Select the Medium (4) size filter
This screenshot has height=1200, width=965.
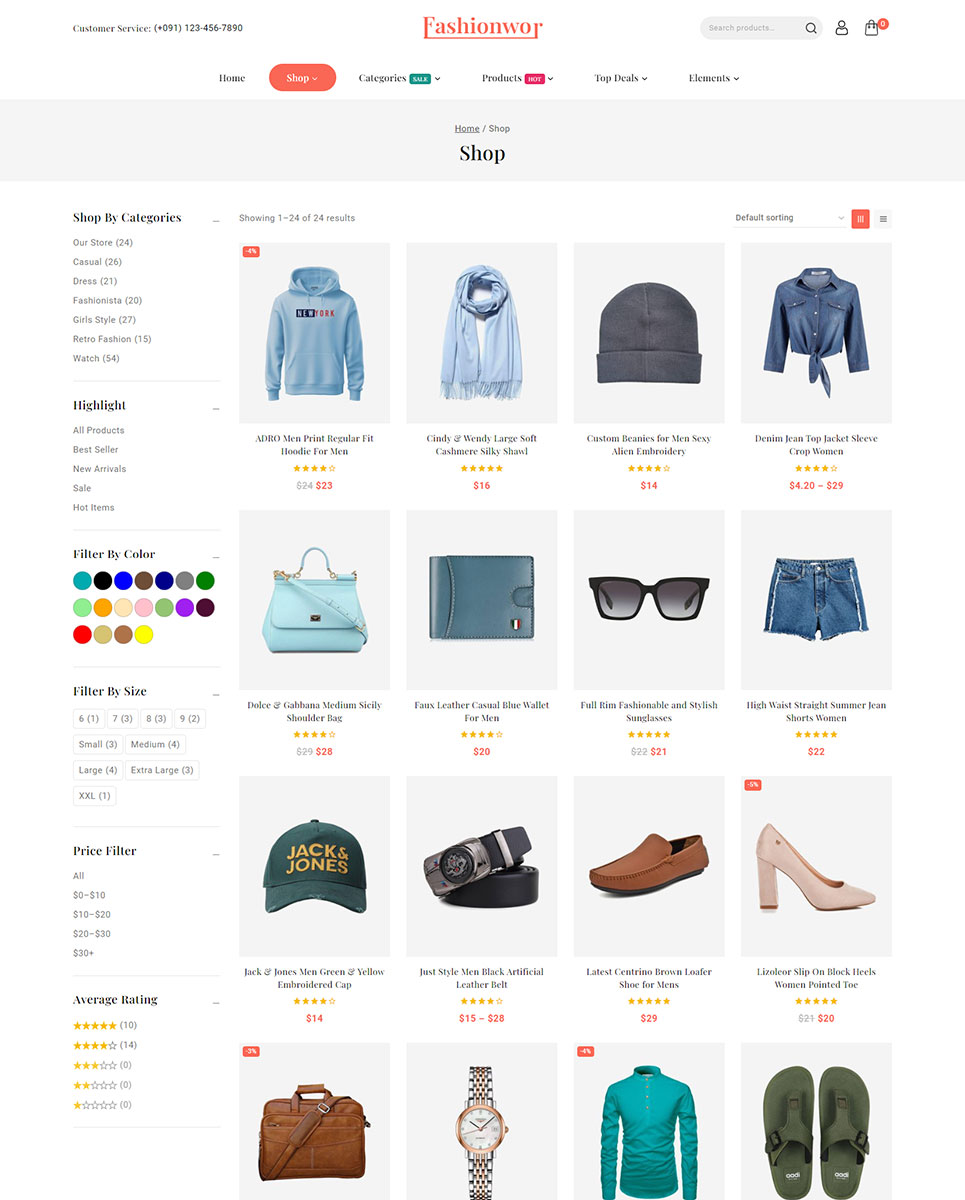[155, 744]
